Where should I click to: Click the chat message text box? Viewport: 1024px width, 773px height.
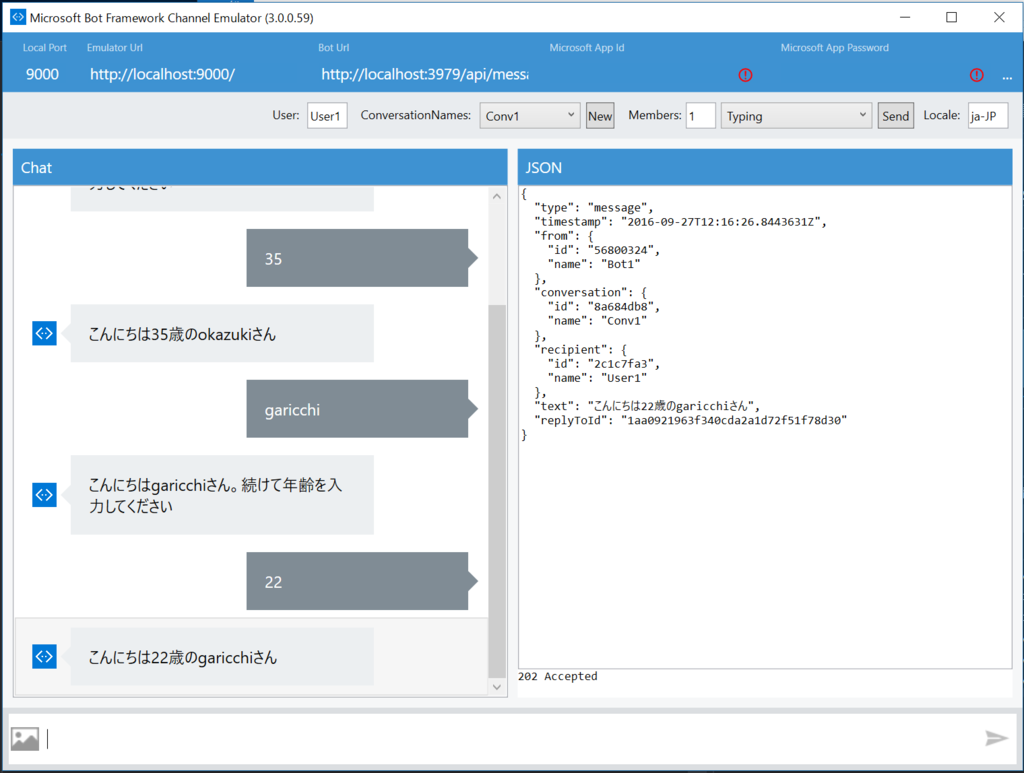click(x=513, y=738)
